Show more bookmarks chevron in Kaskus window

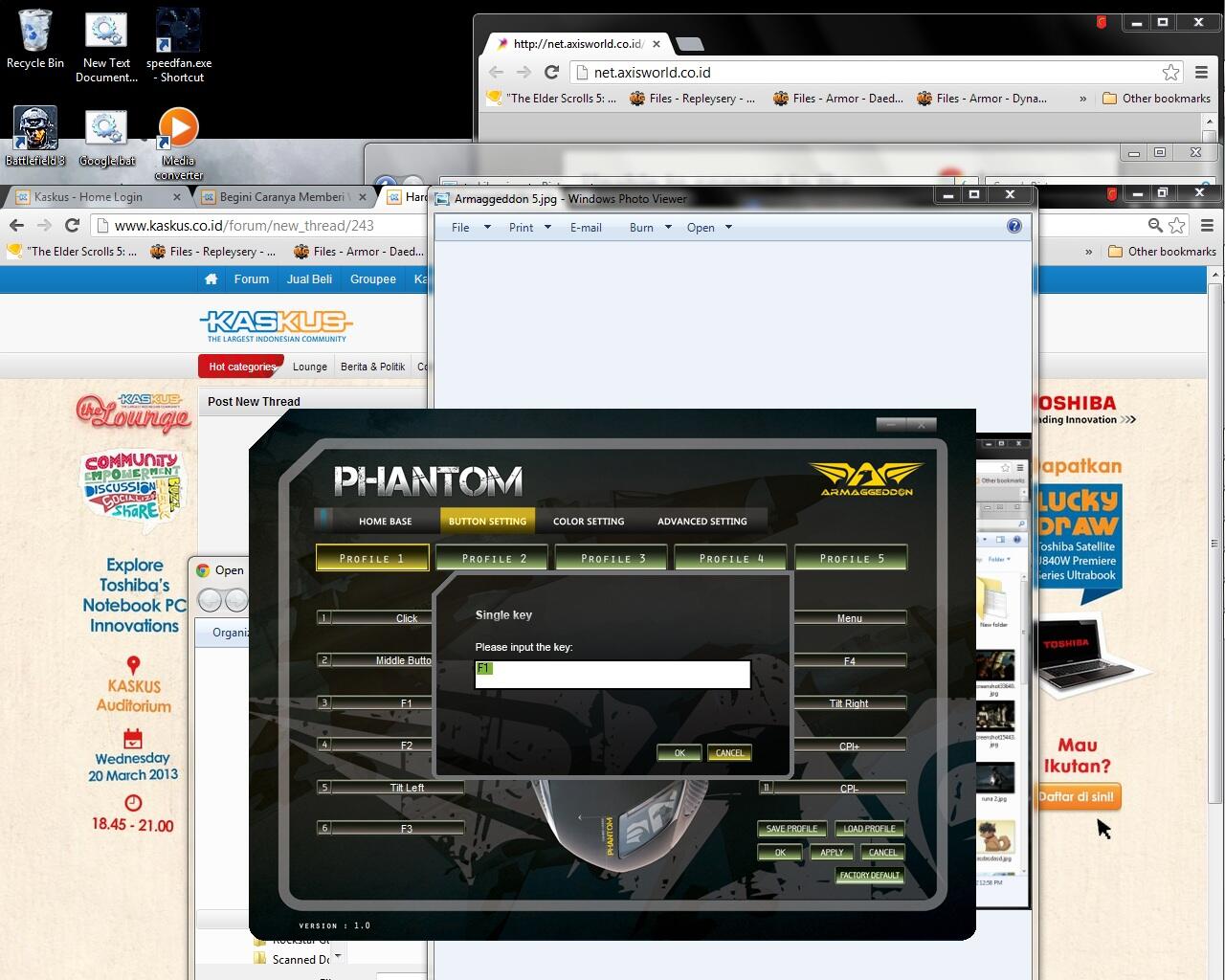tap(1088, 252)
